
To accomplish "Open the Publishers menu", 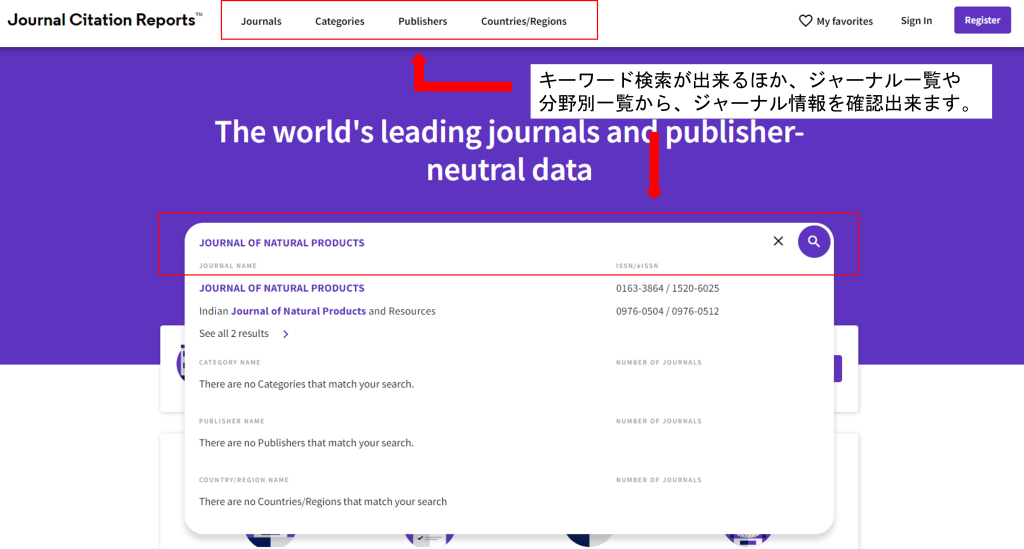I will pos(423,21).
